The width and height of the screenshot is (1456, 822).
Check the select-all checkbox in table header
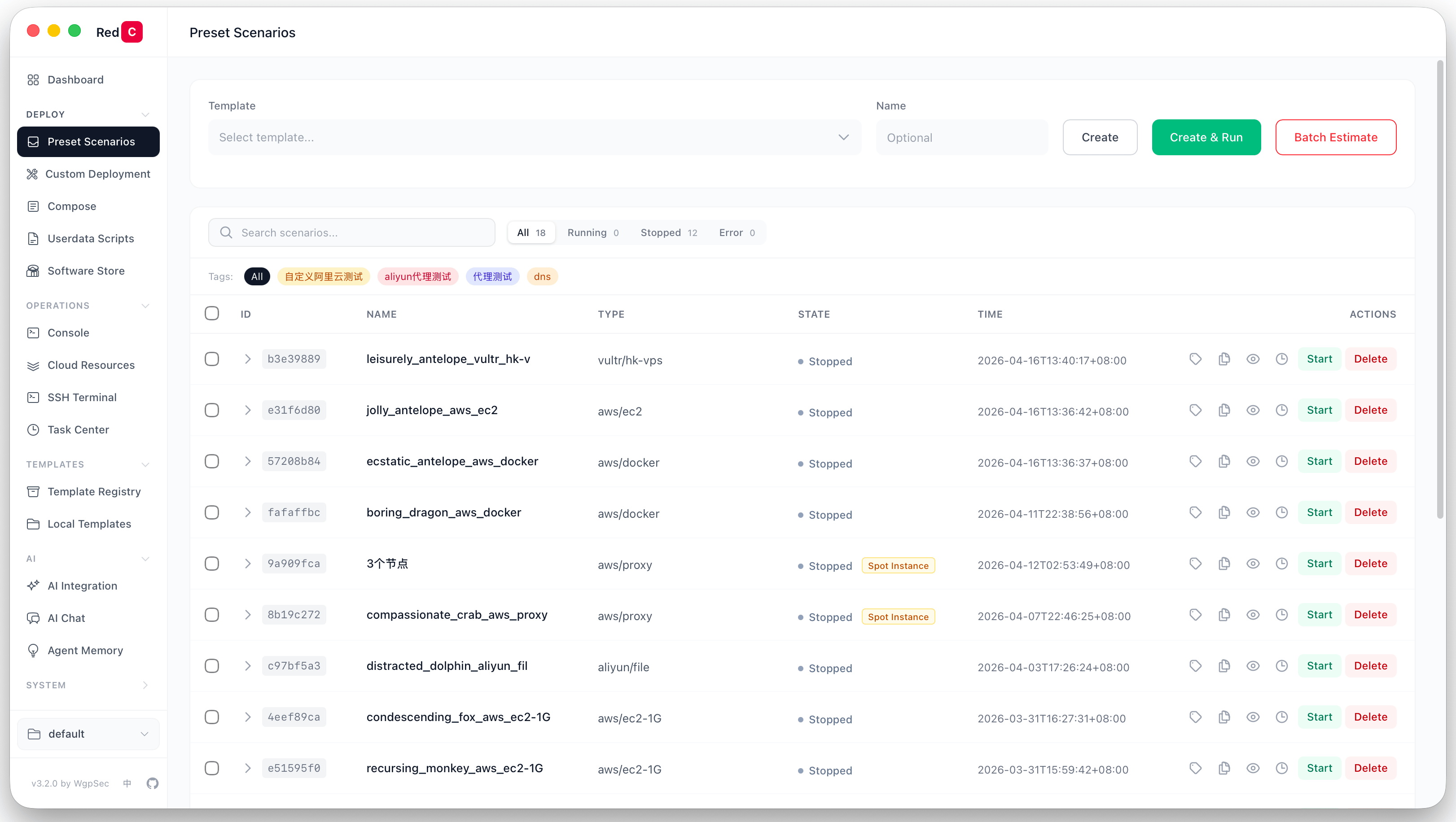(x=212, y=313)
